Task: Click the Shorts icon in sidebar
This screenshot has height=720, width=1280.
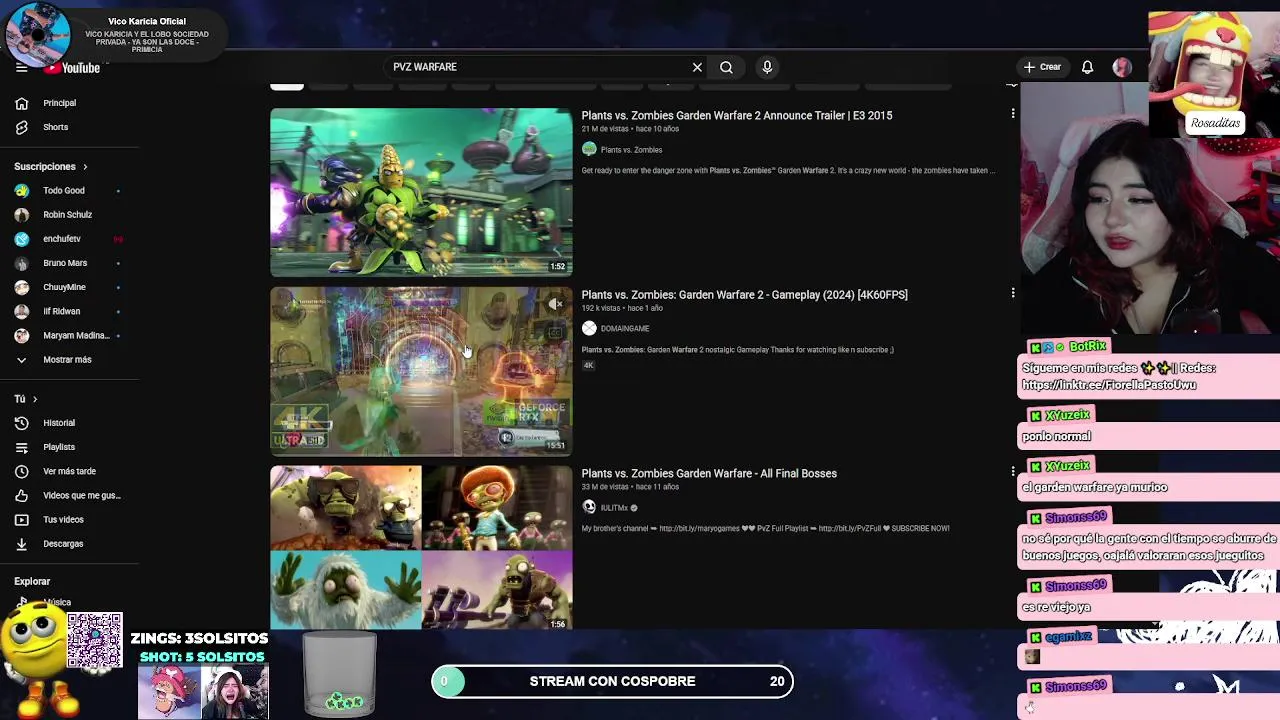Action: (21, 127)
